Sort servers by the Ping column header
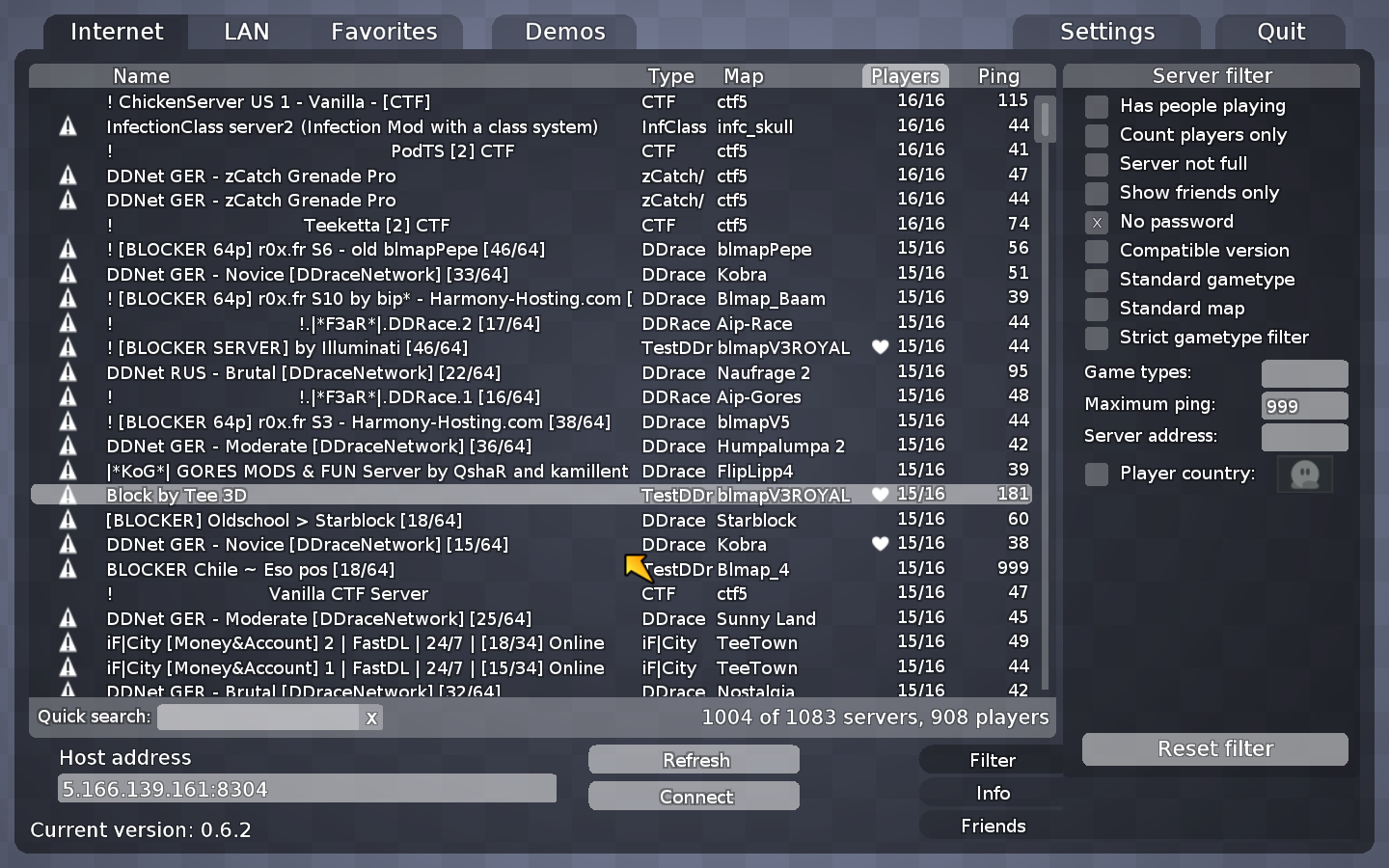 [x=998, y=76]
